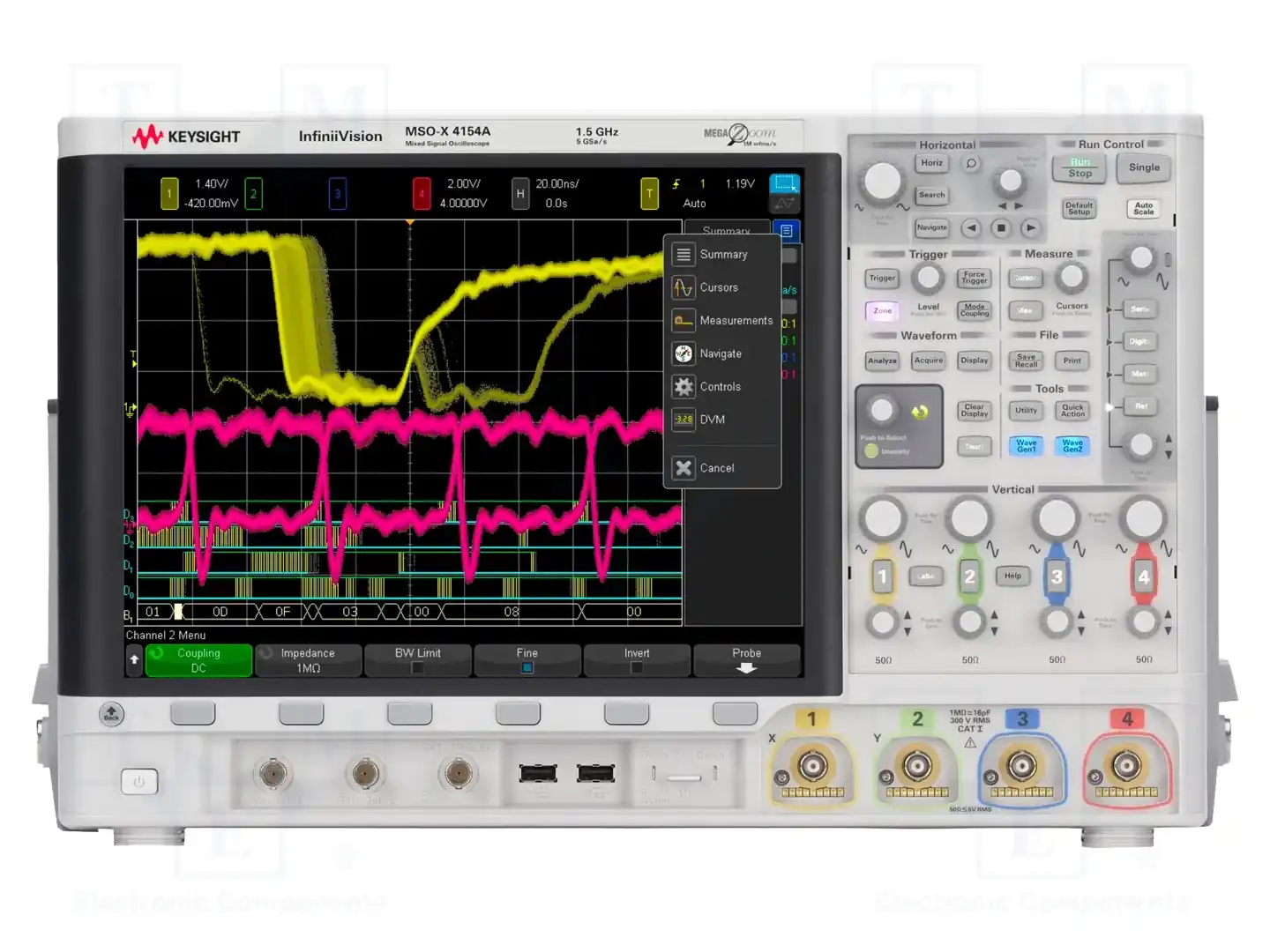The width and height of the screenshot is (1270, 952).
Task: Open Summary from the popup menu
Action: (x=722, y=255)
